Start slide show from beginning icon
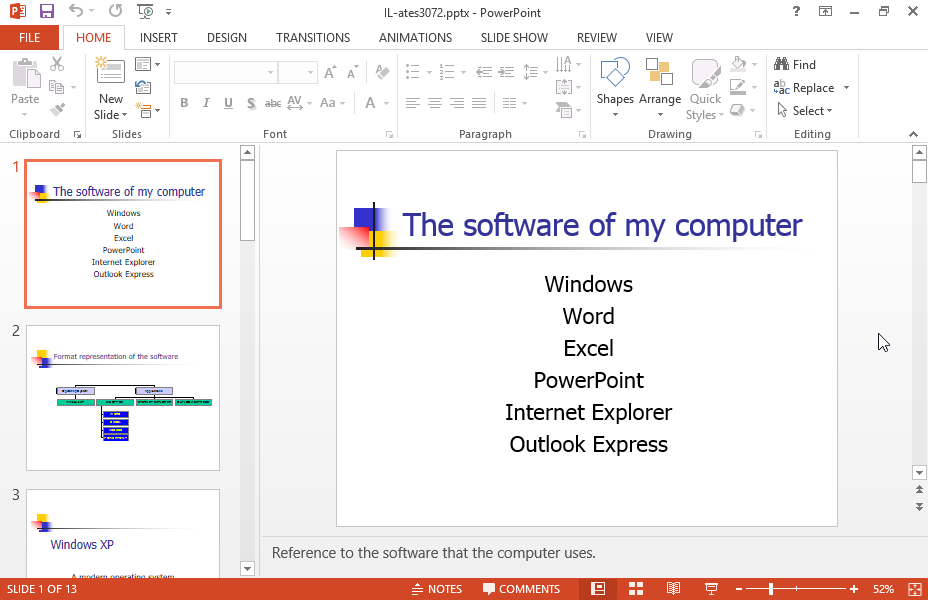 145,11
